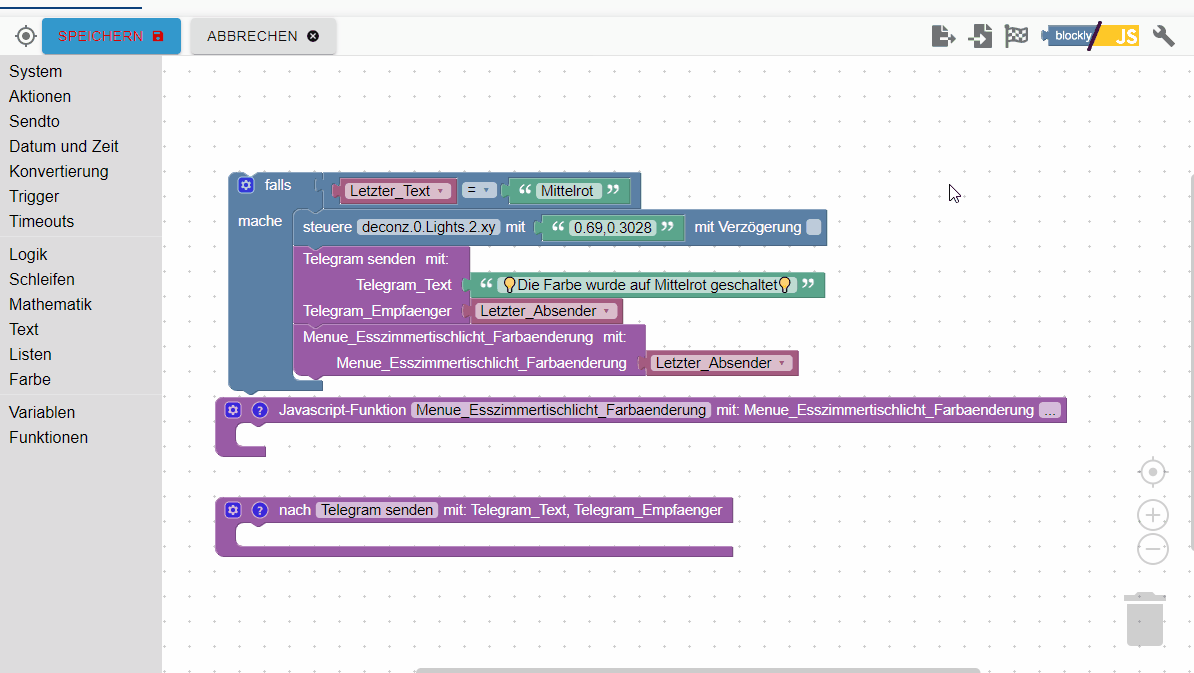Select the deconz.0.Lights.2.xy object ID field
The image size is (1194, 673).
429,227
